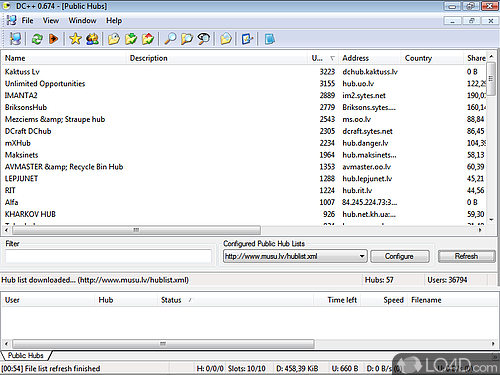Open the Download Queue toolbar icon
The image size is (500, 375).
click(x=114, y=39)
